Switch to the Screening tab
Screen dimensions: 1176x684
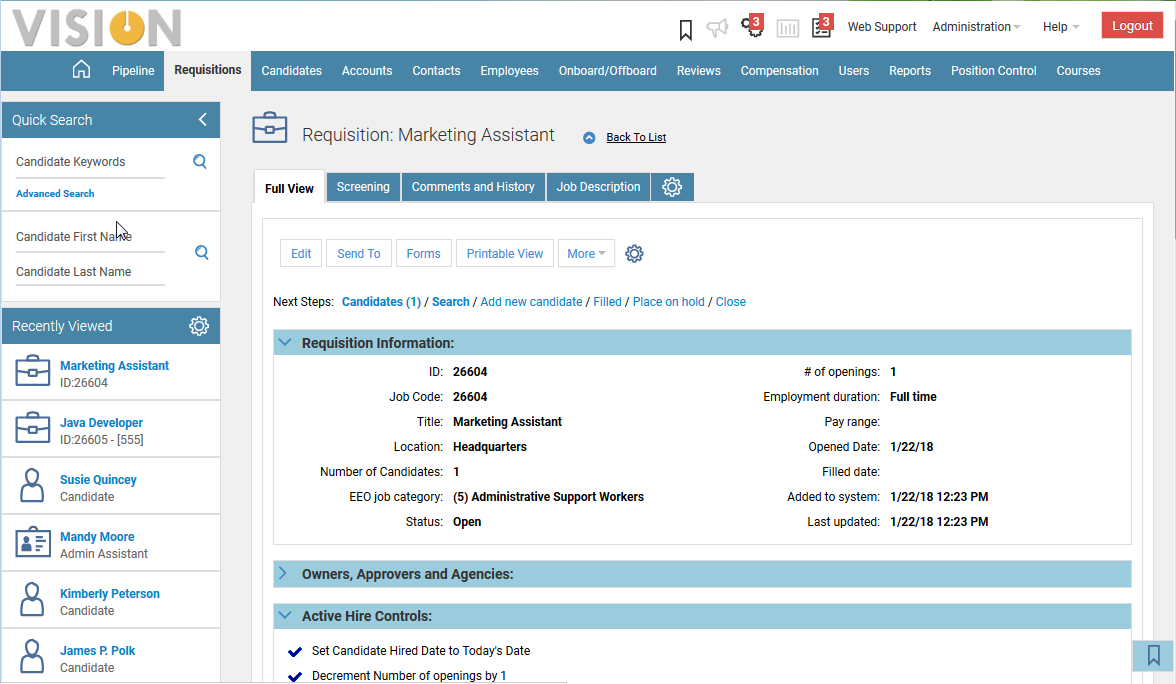pos(363,187)
